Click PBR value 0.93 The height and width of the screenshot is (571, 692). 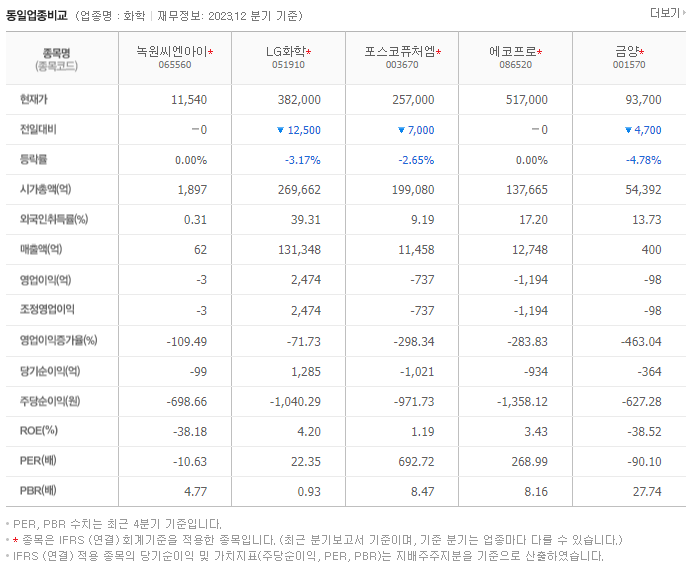pos(309,492)
